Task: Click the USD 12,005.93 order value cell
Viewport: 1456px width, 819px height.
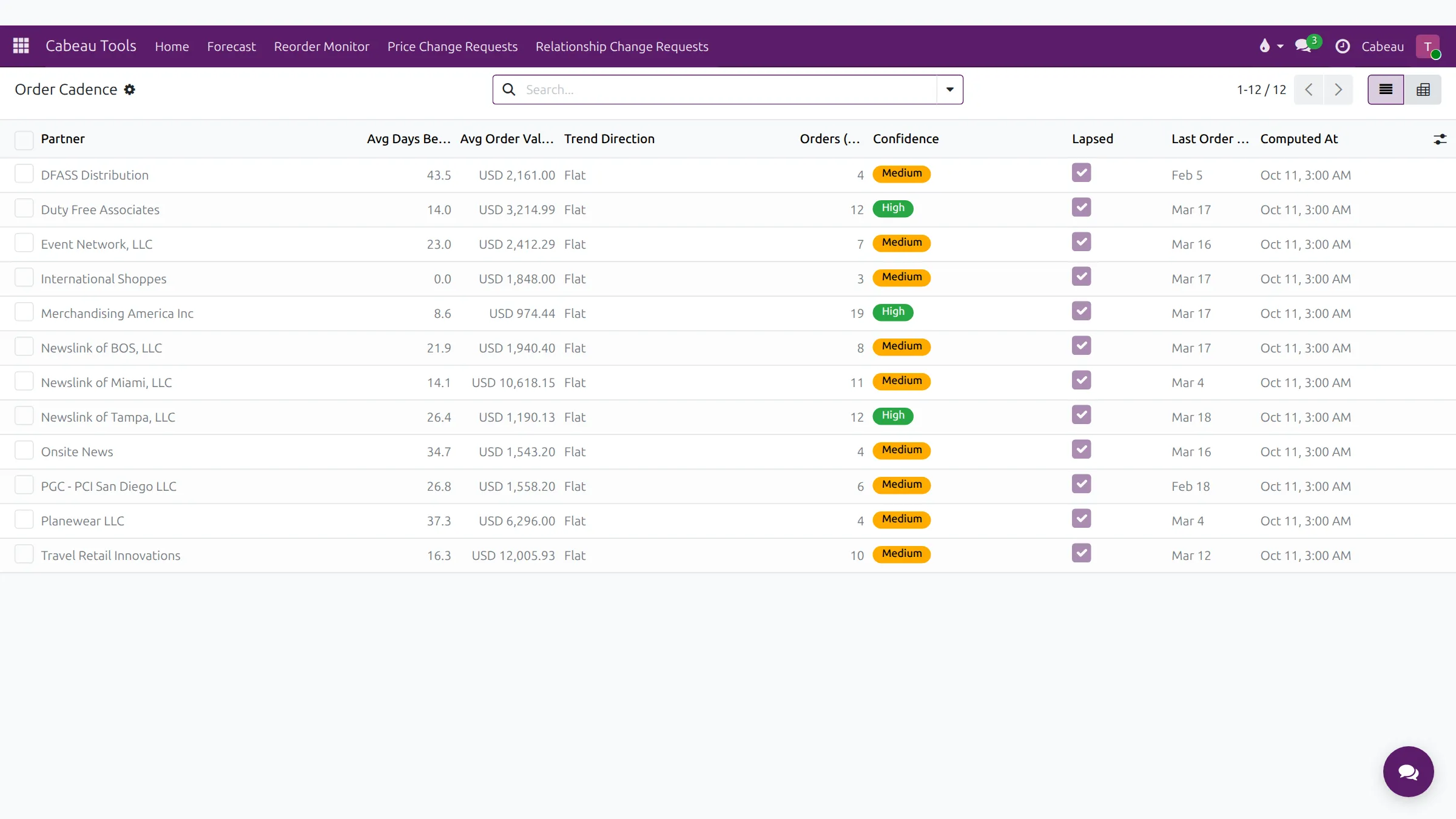Action: pyautogui.click(x=513, y=555)
